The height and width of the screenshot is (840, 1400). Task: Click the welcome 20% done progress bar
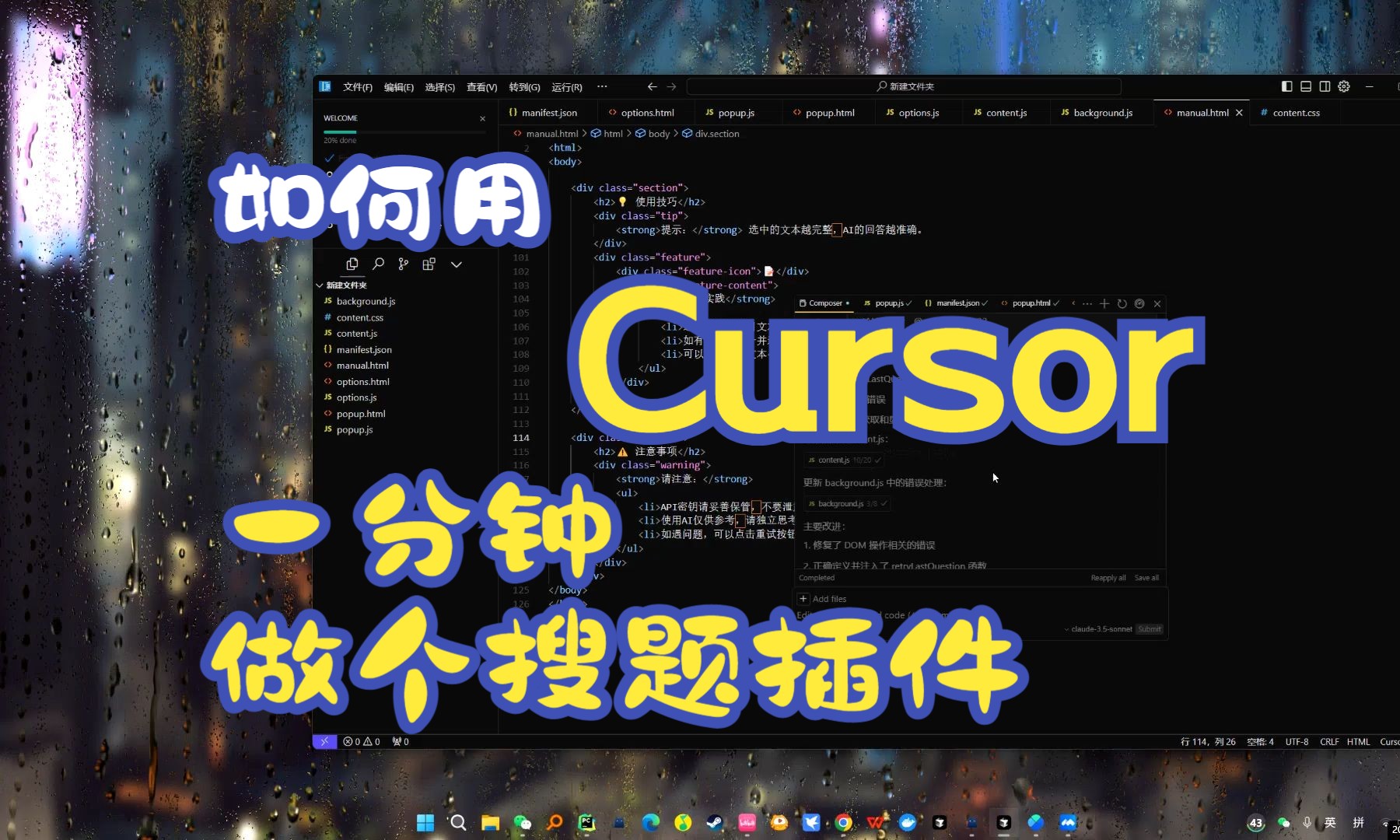[404, 132]
